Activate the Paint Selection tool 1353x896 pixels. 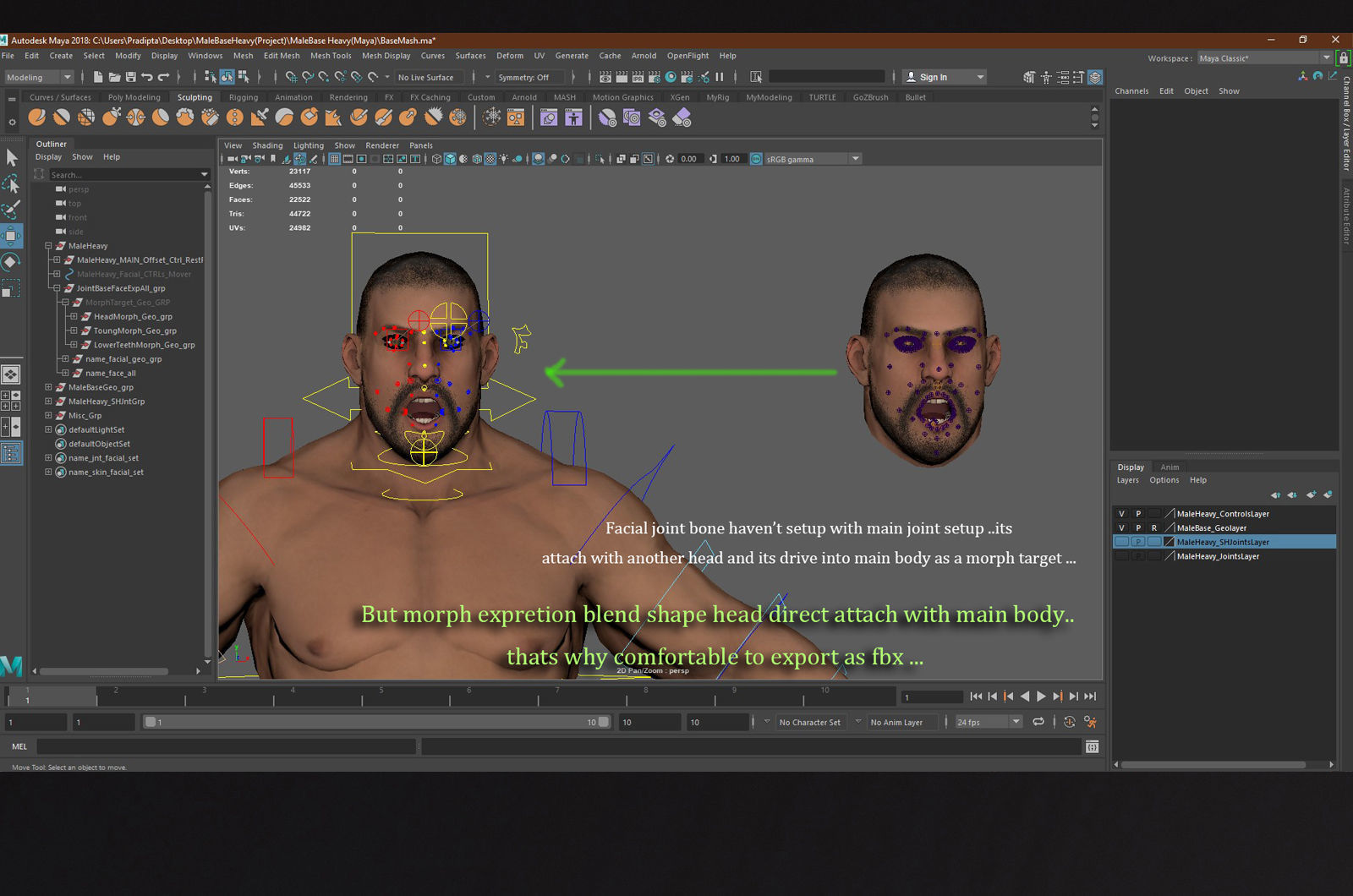point(11,210)
